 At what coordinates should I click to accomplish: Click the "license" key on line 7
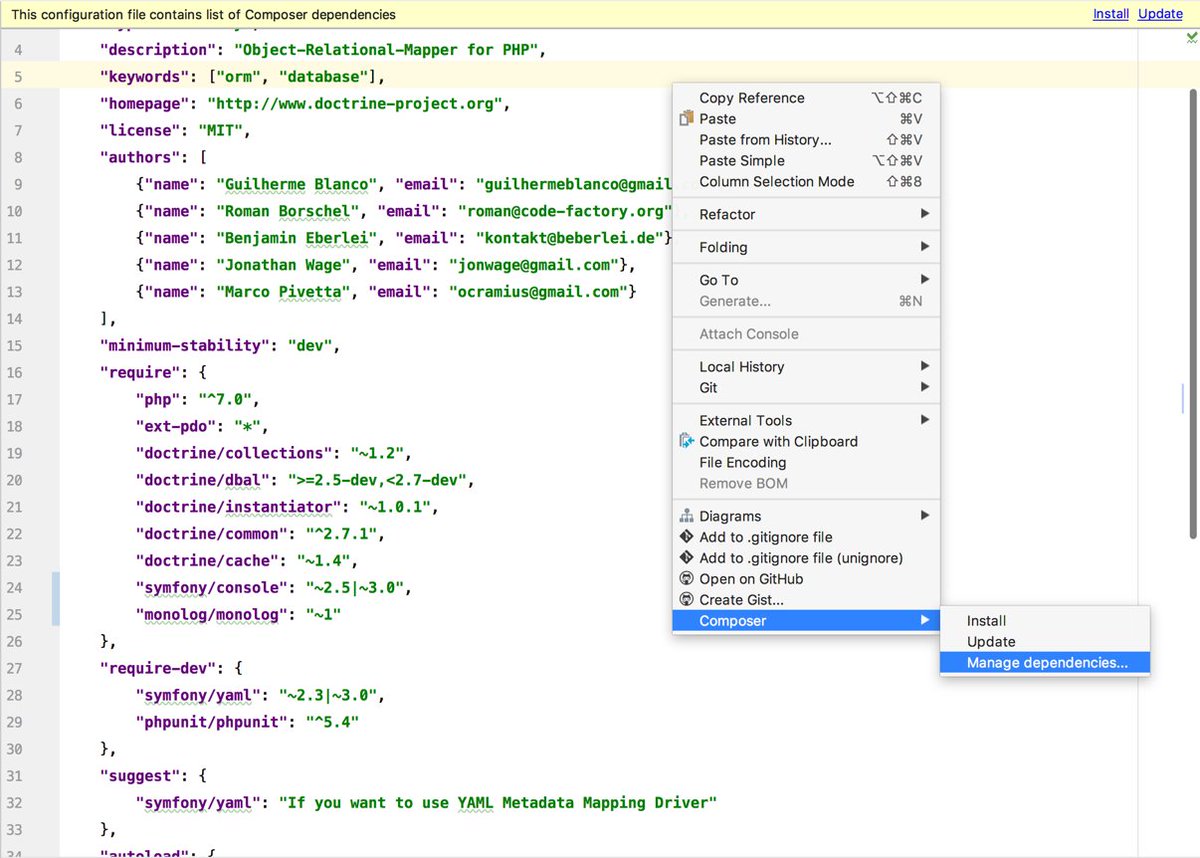click(140, 131)
